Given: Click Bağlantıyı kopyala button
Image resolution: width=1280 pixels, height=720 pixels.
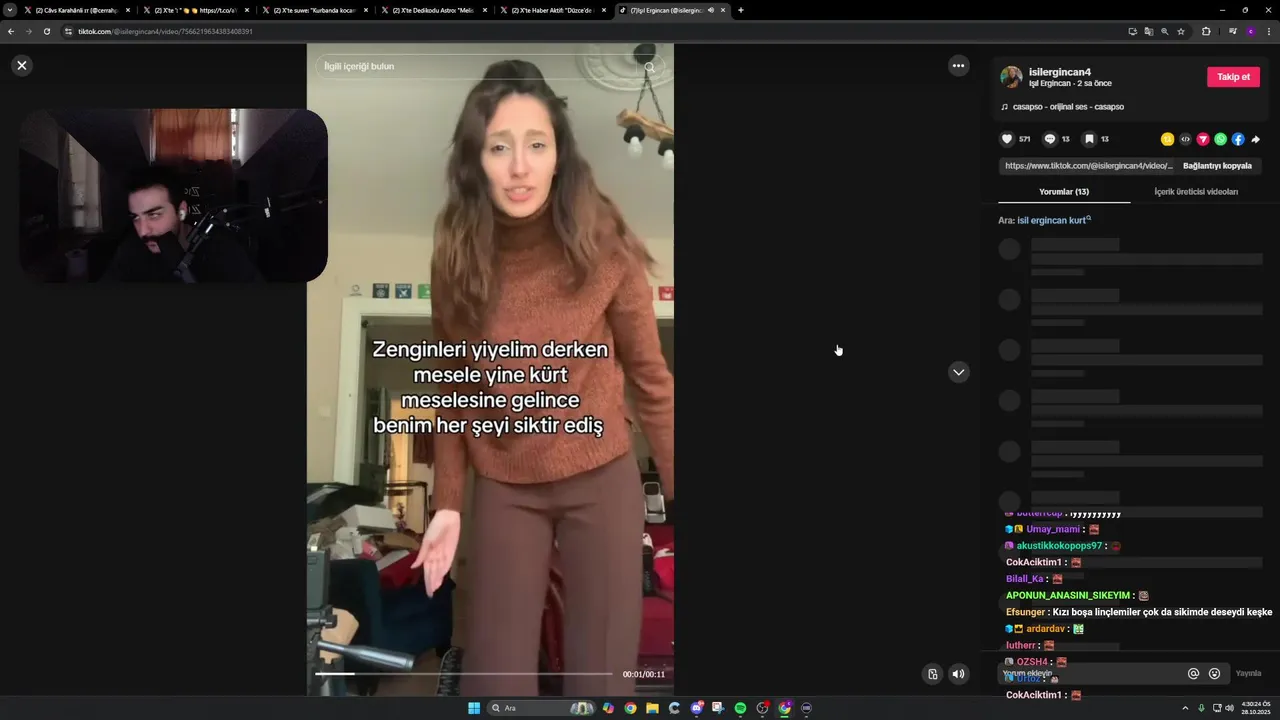Looking at the screenshot, I should (1217, 166).
